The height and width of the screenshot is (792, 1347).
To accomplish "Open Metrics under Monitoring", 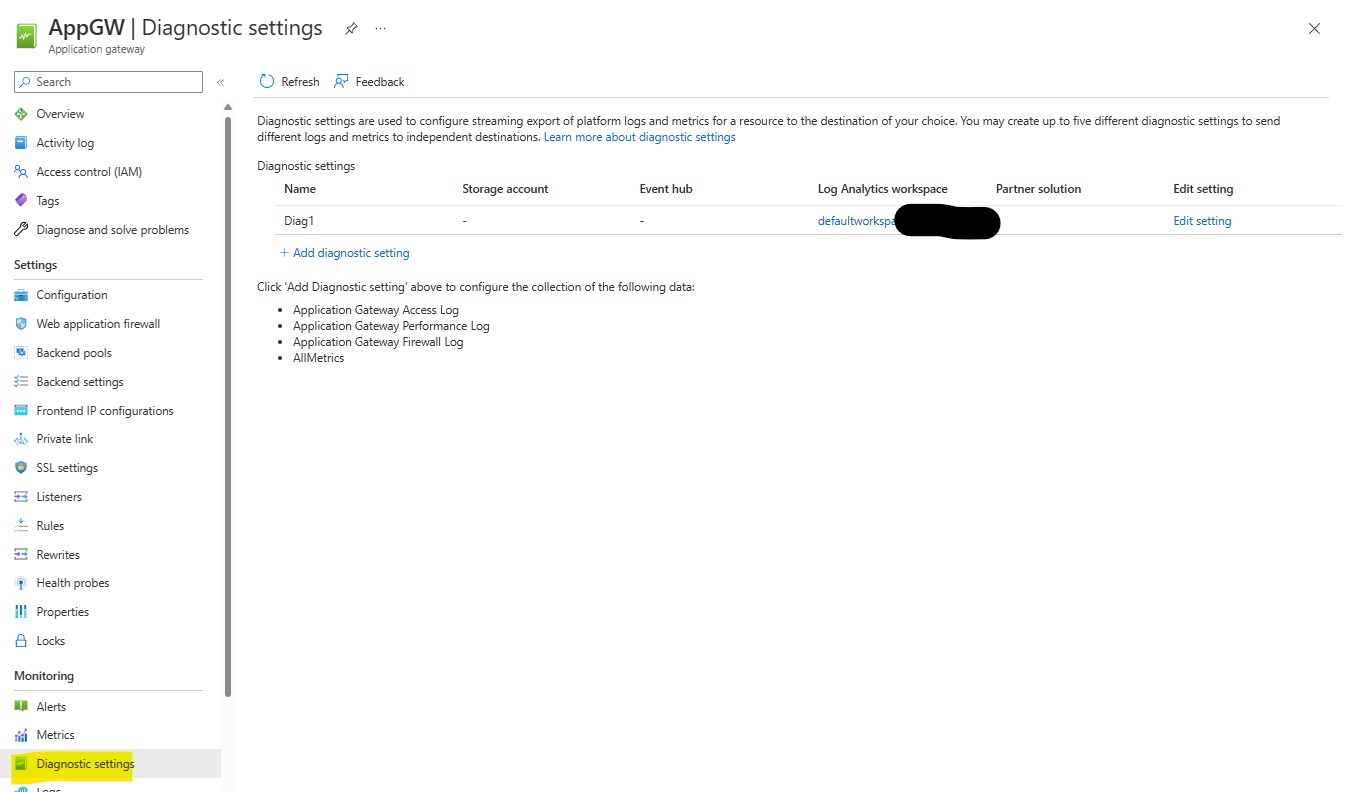I will (56, 735).
